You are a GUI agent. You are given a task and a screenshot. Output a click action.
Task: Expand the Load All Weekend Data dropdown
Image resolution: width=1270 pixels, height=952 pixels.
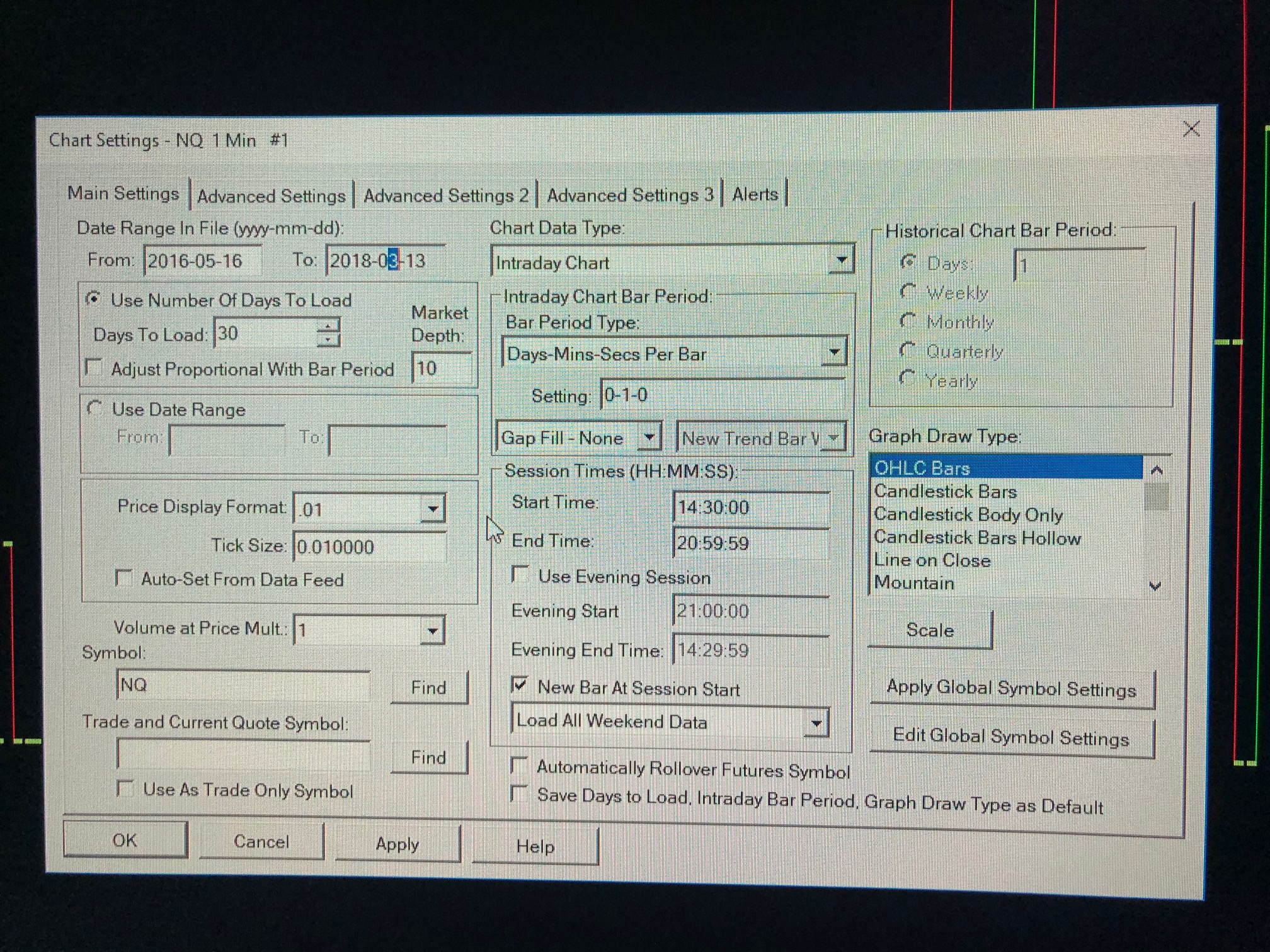[x=816, y=723]
